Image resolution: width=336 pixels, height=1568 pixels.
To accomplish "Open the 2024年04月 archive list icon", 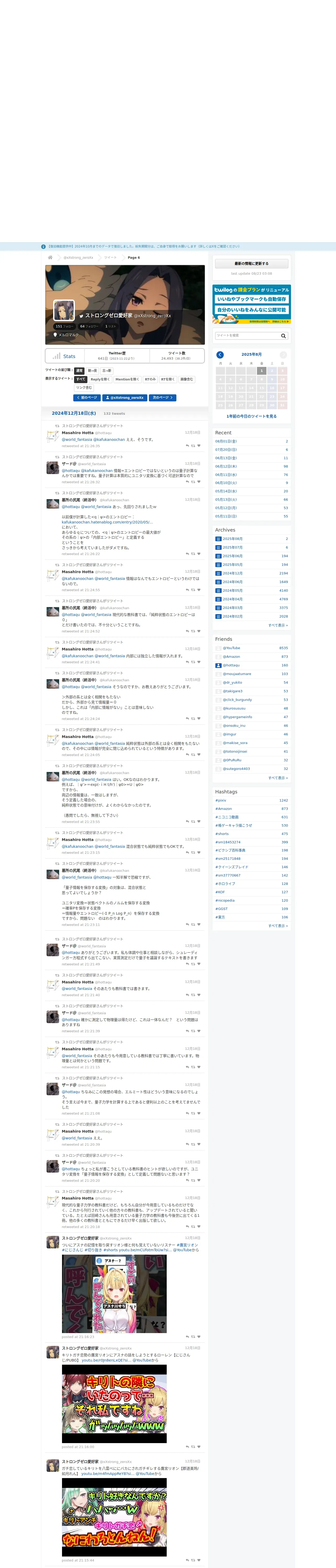I will coord(218,599).
